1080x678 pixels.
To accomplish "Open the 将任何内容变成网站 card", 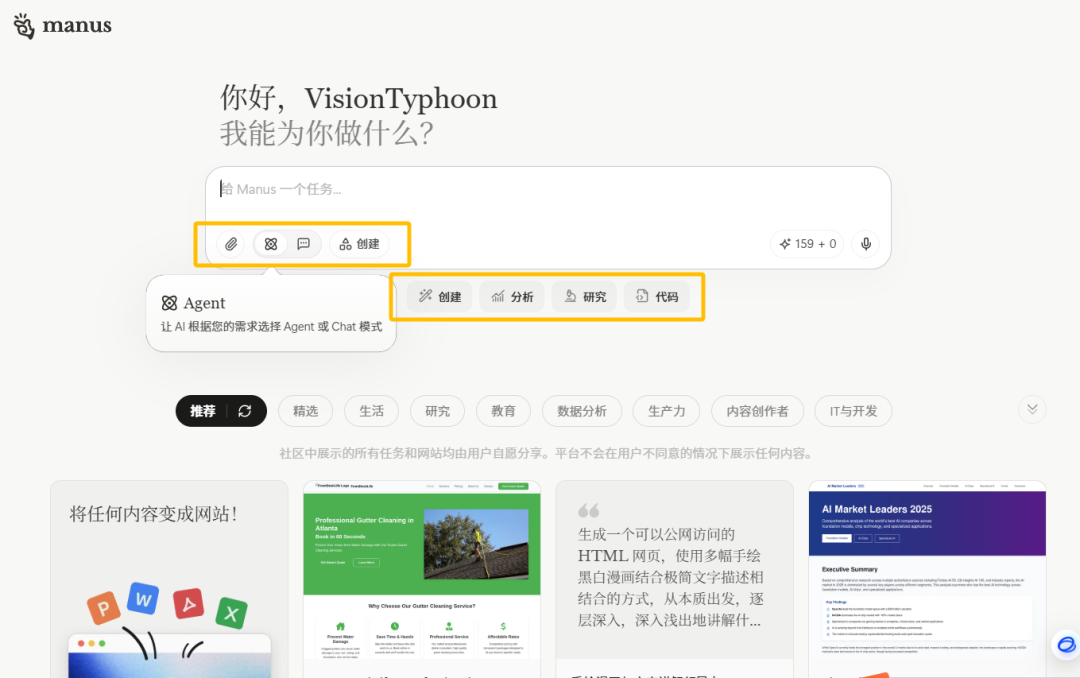I will coord(169,579).
